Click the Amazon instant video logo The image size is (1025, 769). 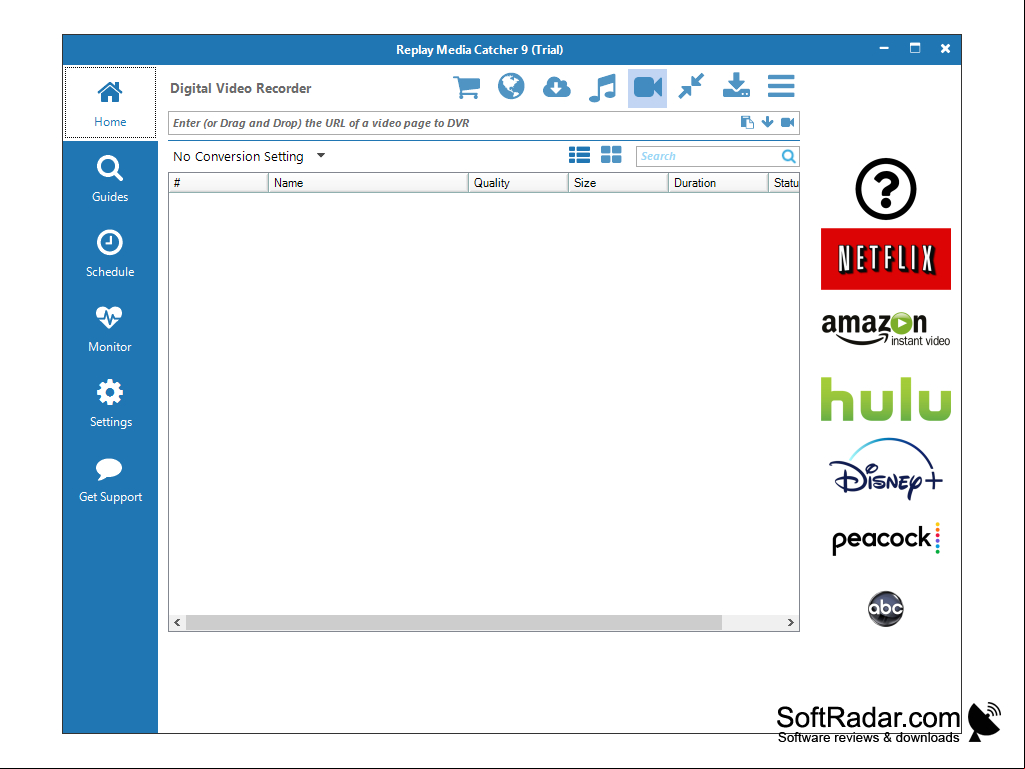[886, 329]
